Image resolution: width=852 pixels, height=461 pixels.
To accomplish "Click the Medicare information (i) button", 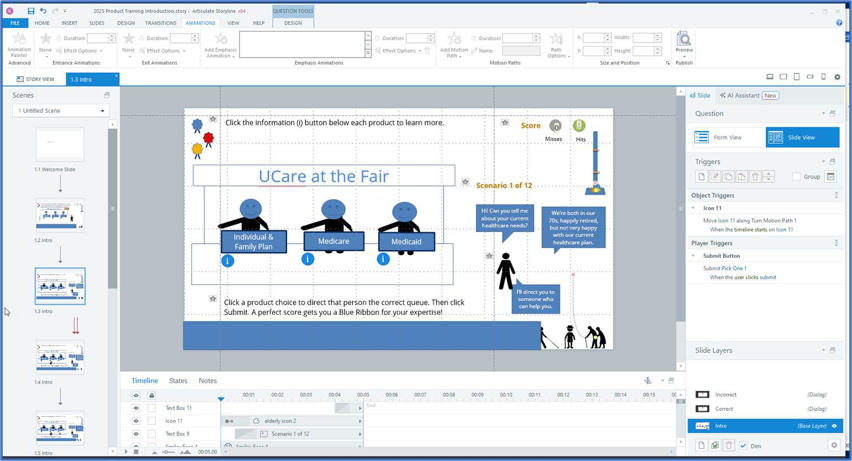I will (x=308, y=259).
